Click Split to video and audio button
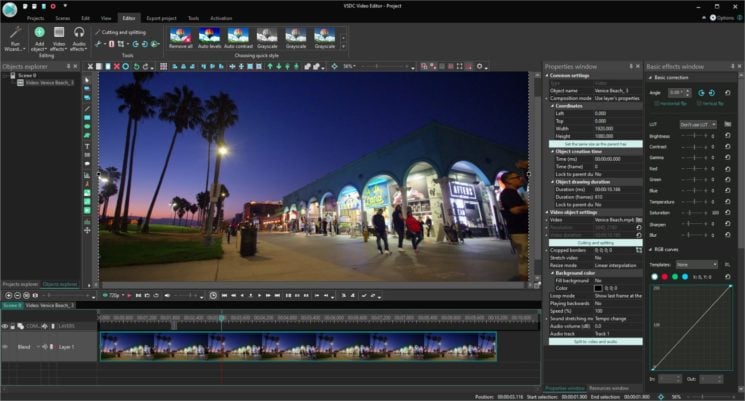The width and height of the screenshot is (745, 401). (x=596, y=341)
